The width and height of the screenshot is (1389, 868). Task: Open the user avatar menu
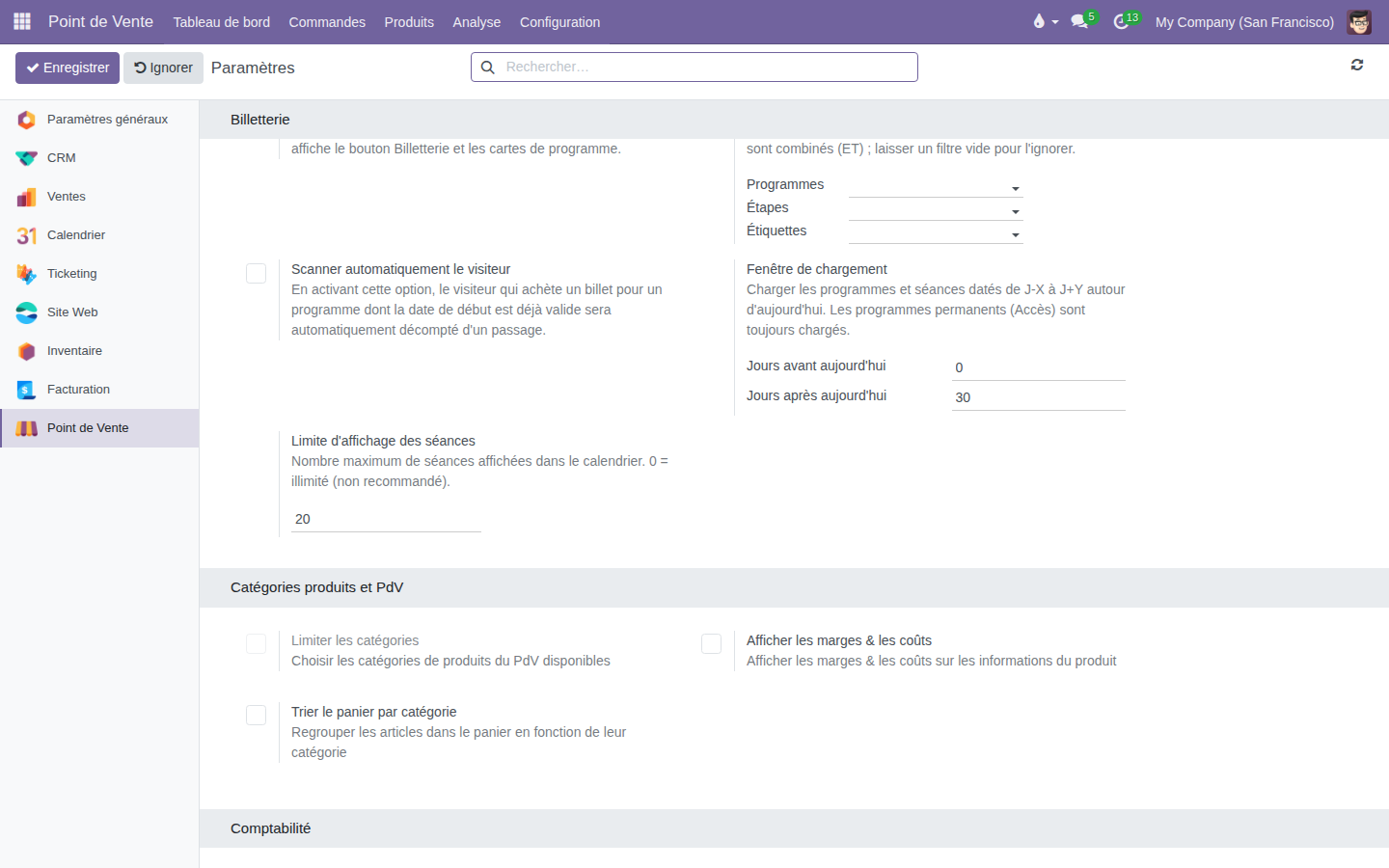click(x=1359, y=21)
